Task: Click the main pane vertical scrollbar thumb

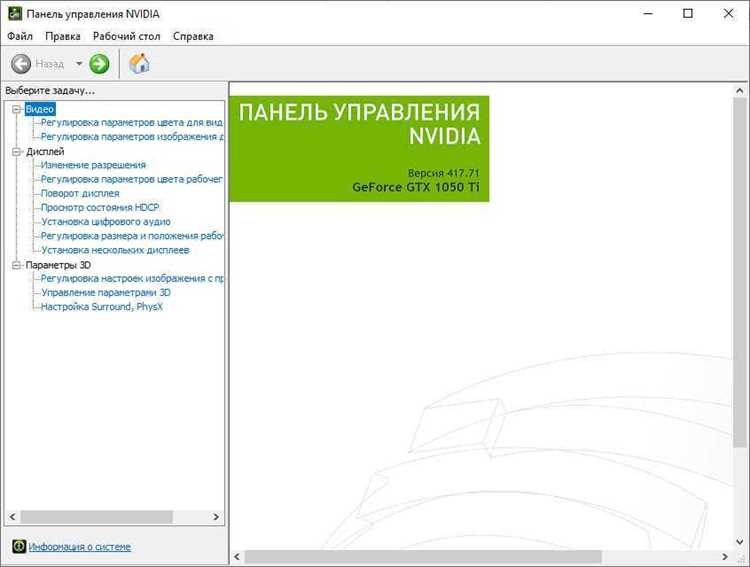Action: click(739, 273)
